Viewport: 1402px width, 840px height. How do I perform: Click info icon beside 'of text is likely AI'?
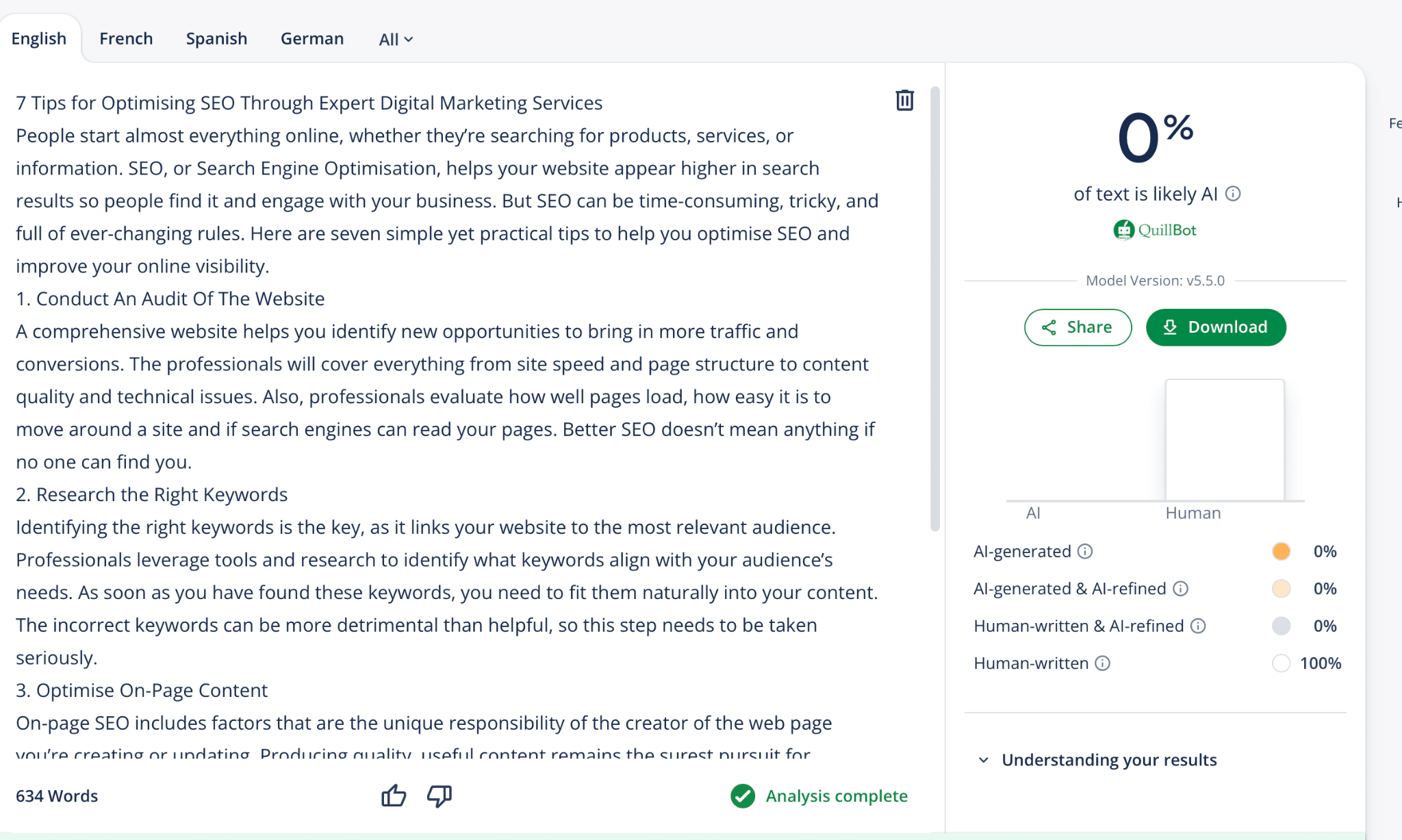(1233, 194)
